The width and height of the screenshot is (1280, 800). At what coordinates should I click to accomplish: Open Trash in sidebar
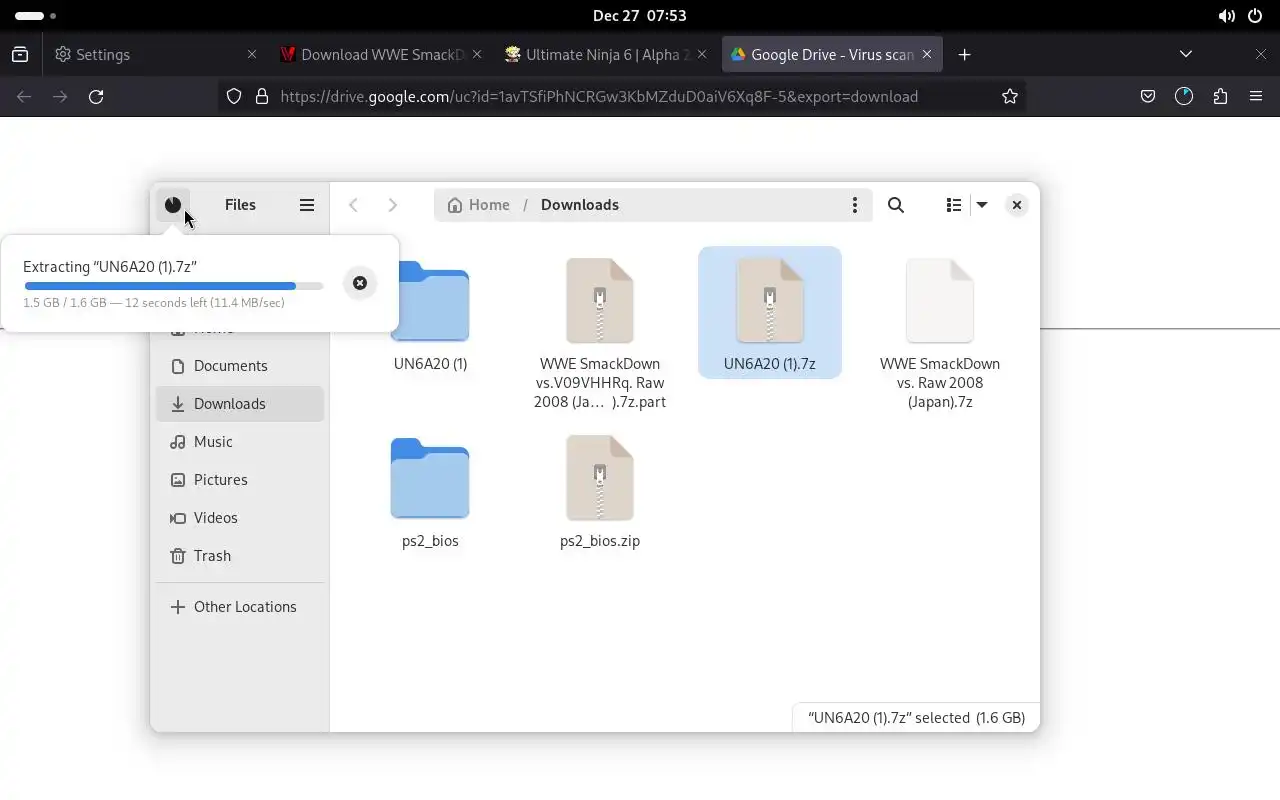point(240,556)
